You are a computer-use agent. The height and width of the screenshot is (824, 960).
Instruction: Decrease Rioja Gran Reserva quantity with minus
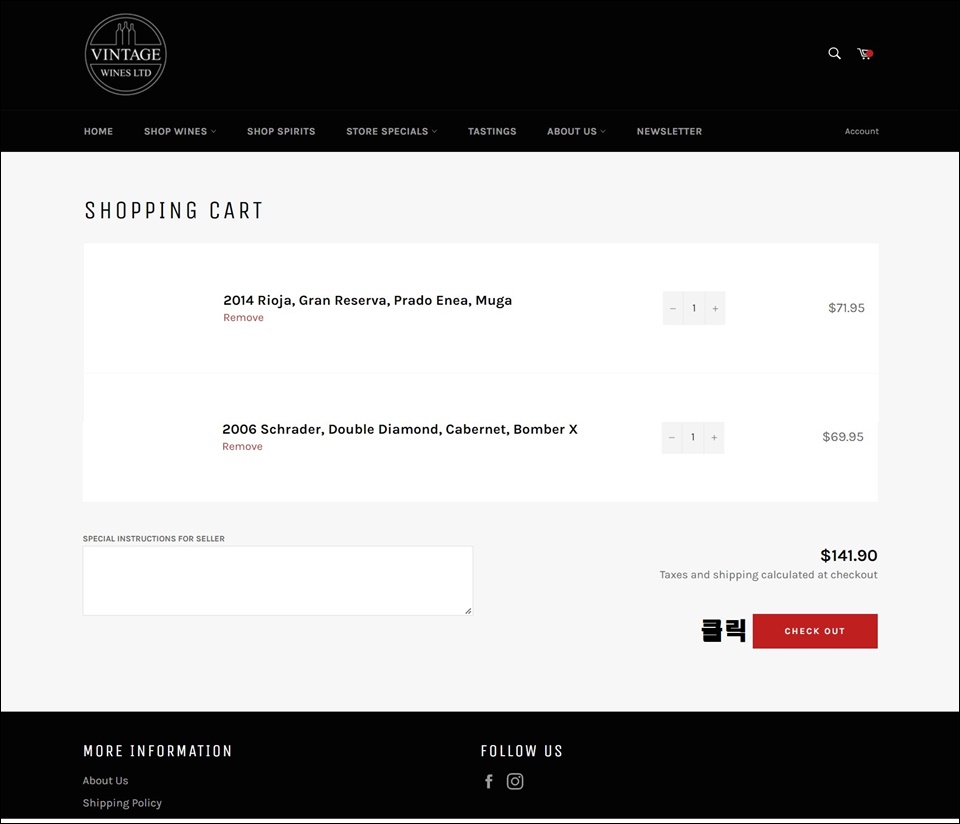673,308
